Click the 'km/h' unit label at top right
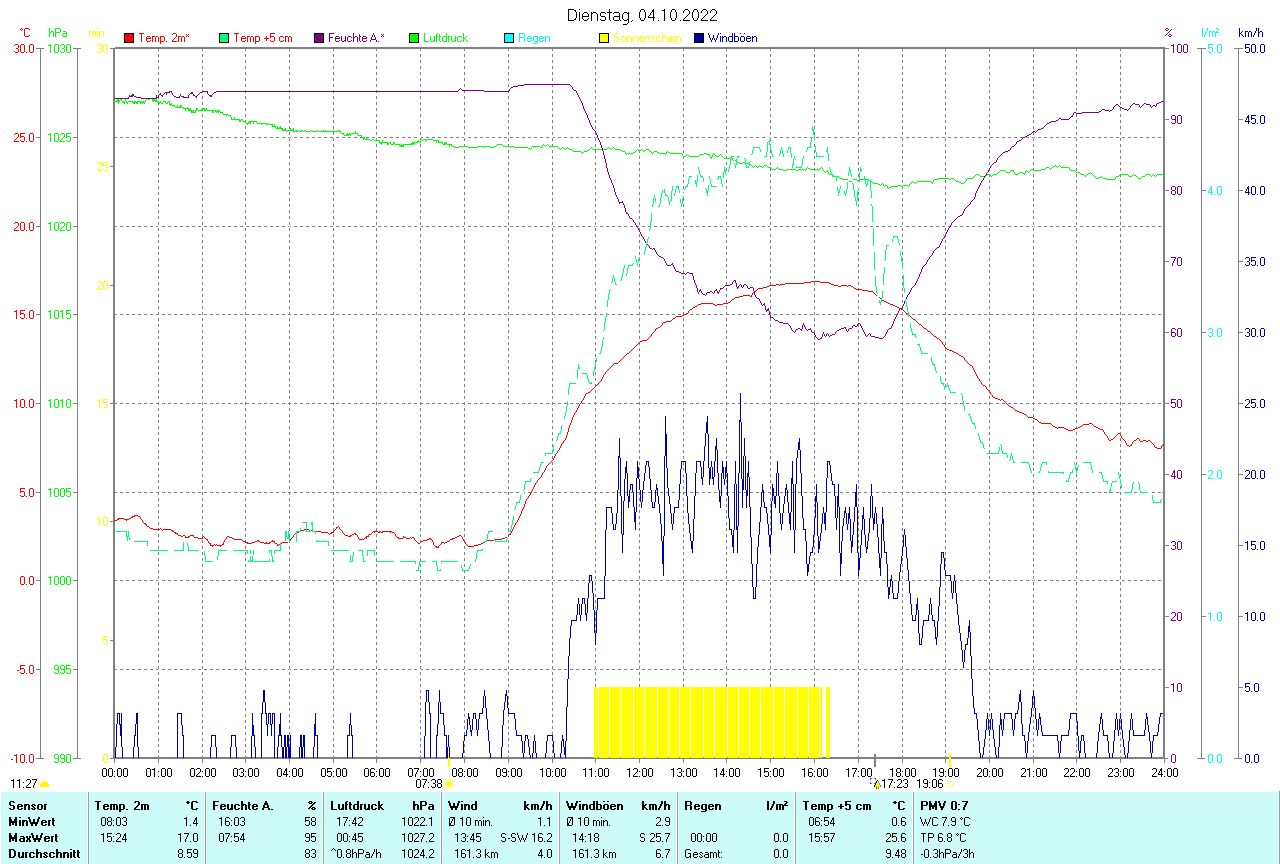 point(1250,33)
